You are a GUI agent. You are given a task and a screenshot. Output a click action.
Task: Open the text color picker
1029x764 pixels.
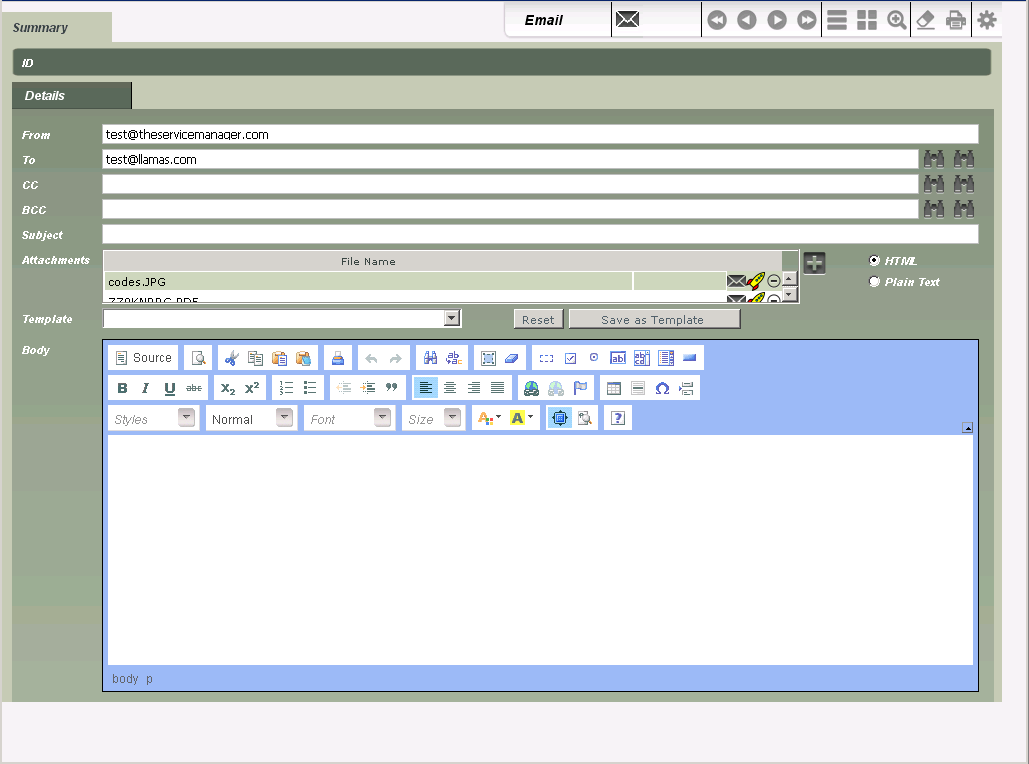click(489, 419)
